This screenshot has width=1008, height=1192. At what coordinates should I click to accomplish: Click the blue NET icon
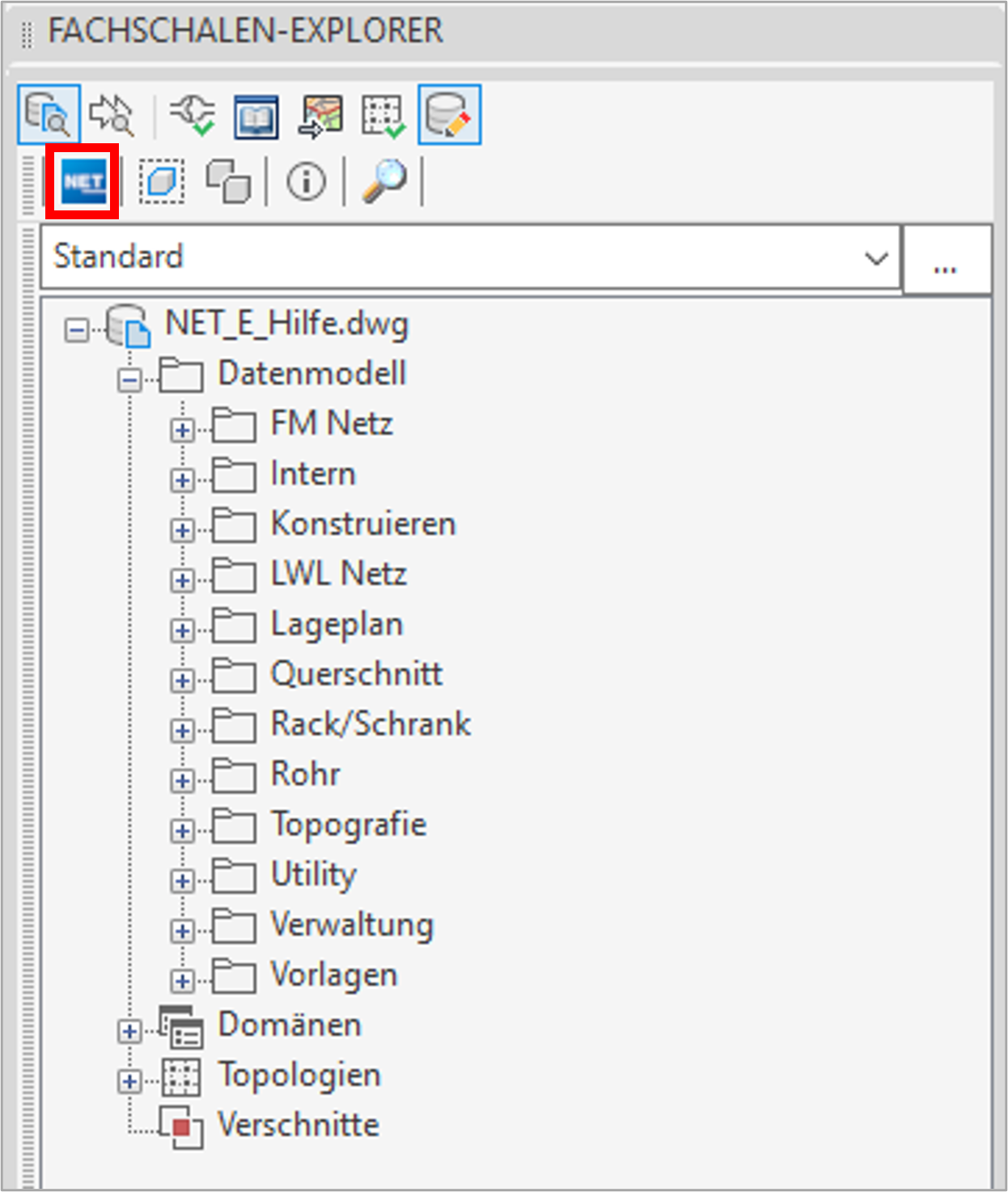(84, 181)
